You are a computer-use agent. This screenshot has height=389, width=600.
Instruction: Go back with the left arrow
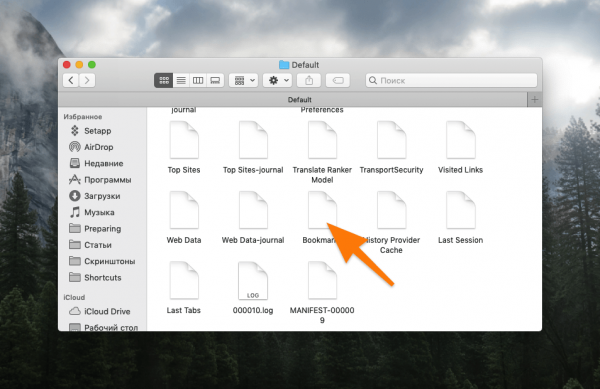pyautogui.click(x=71, y=80)
